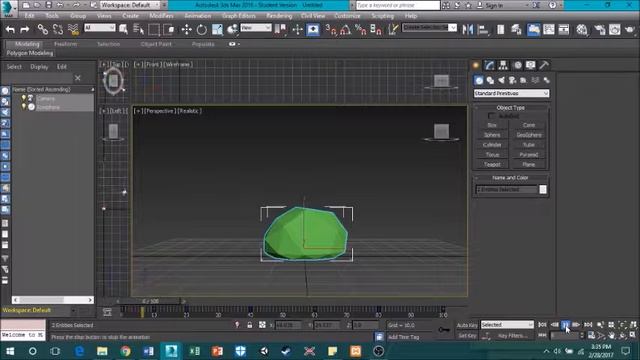Viewport: 640px width, 360px height.
Task: Open the Rendering menu
Action: point(279,16)
